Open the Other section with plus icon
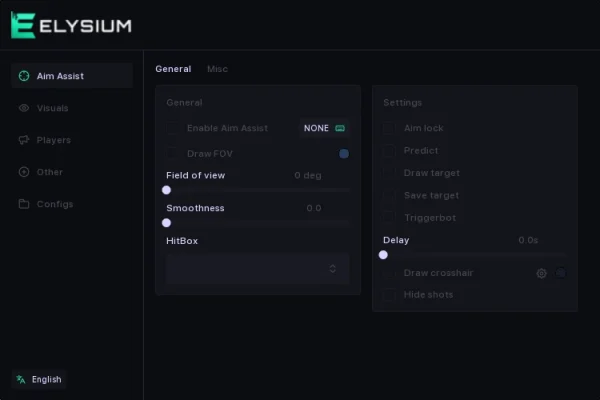 [72, 172]
